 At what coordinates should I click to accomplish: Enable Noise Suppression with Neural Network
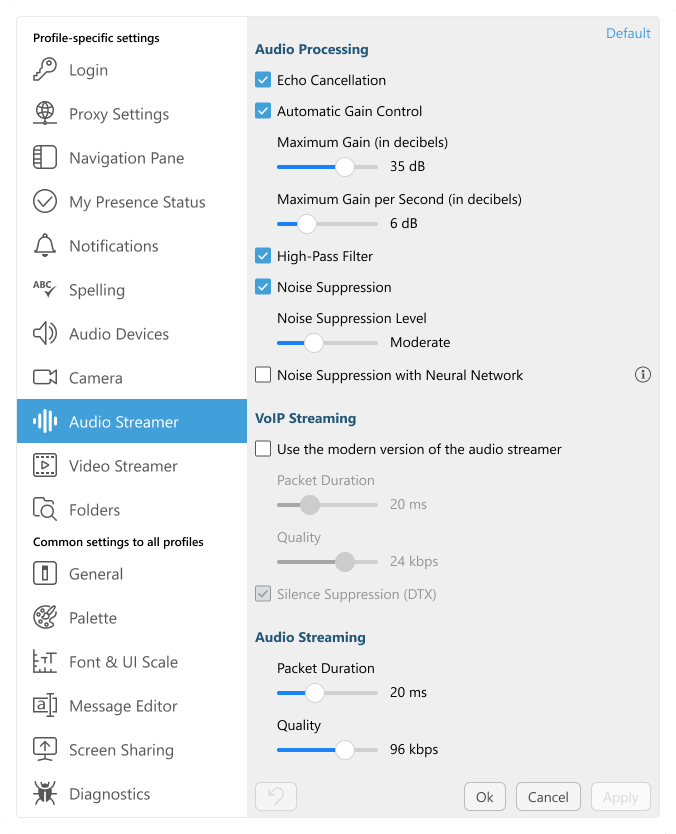pos(263,375)
